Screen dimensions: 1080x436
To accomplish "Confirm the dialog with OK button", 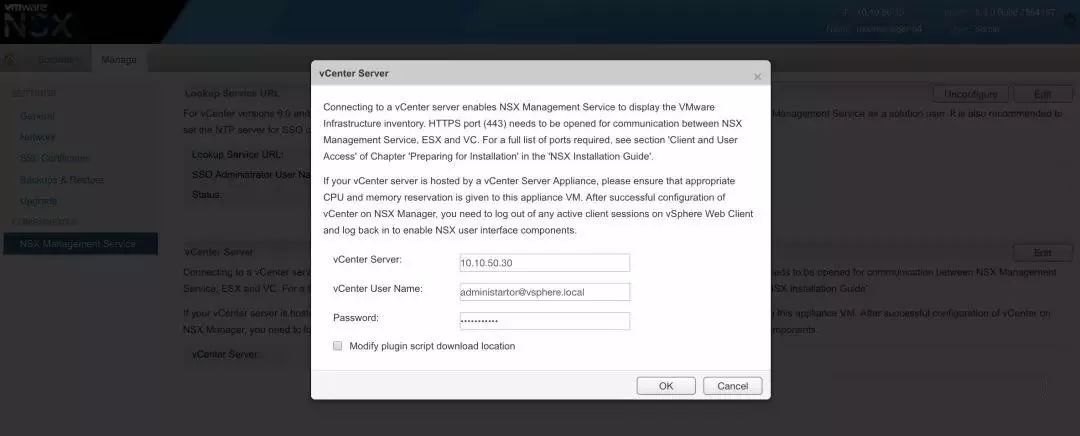I will point(666,386).
